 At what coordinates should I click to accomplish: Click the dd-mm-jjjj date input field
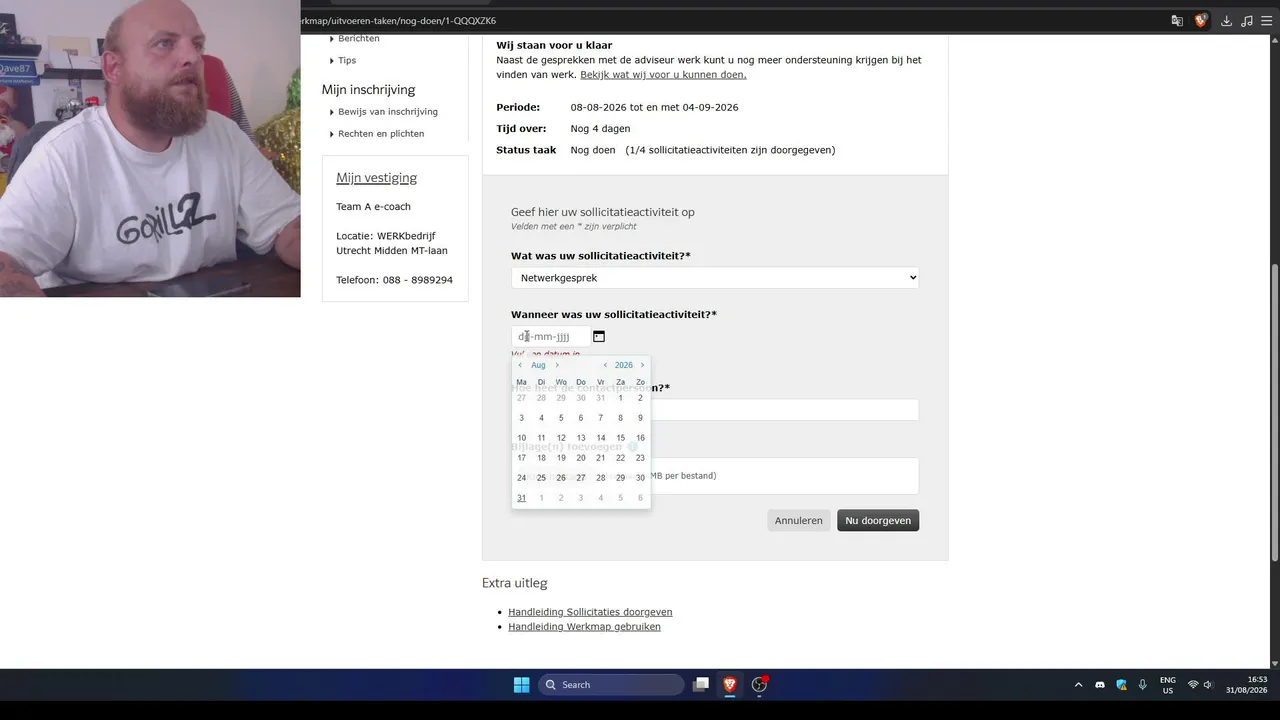point(551,336)
